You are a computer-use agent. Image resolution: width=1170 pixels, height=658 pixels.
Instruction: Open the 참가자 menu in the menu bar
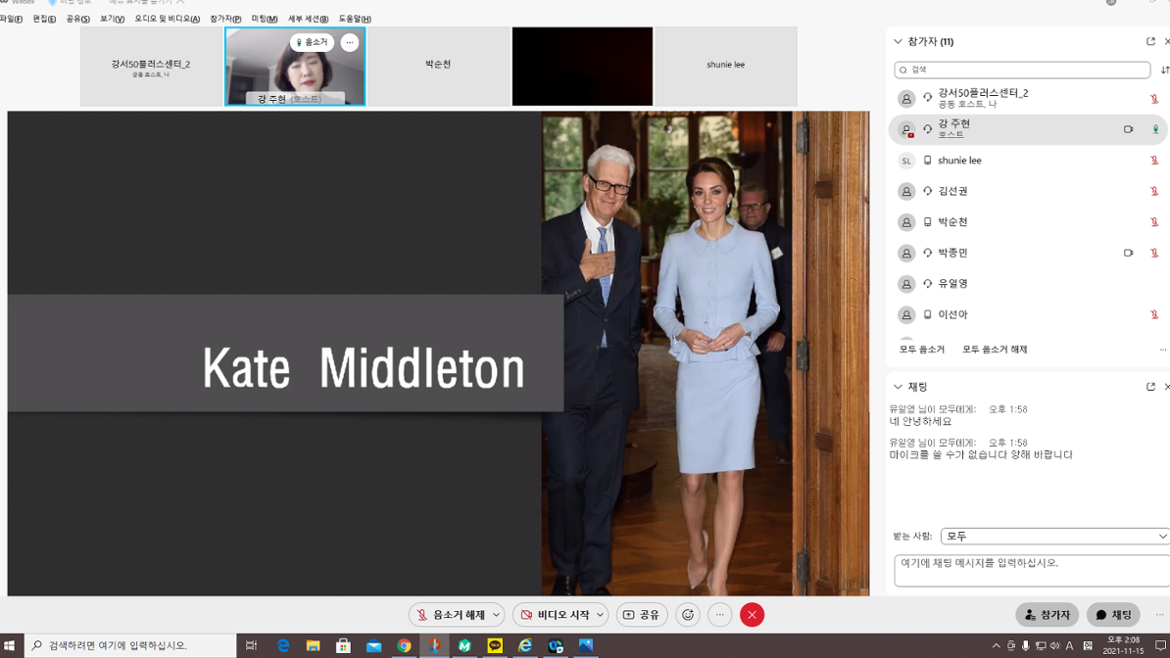pyautogui.click(x=225, y=19)
